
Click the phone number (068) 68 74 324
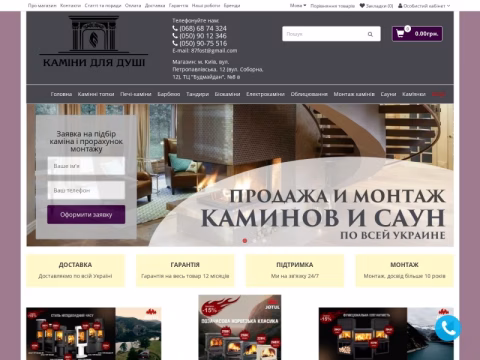click(203, 28)
